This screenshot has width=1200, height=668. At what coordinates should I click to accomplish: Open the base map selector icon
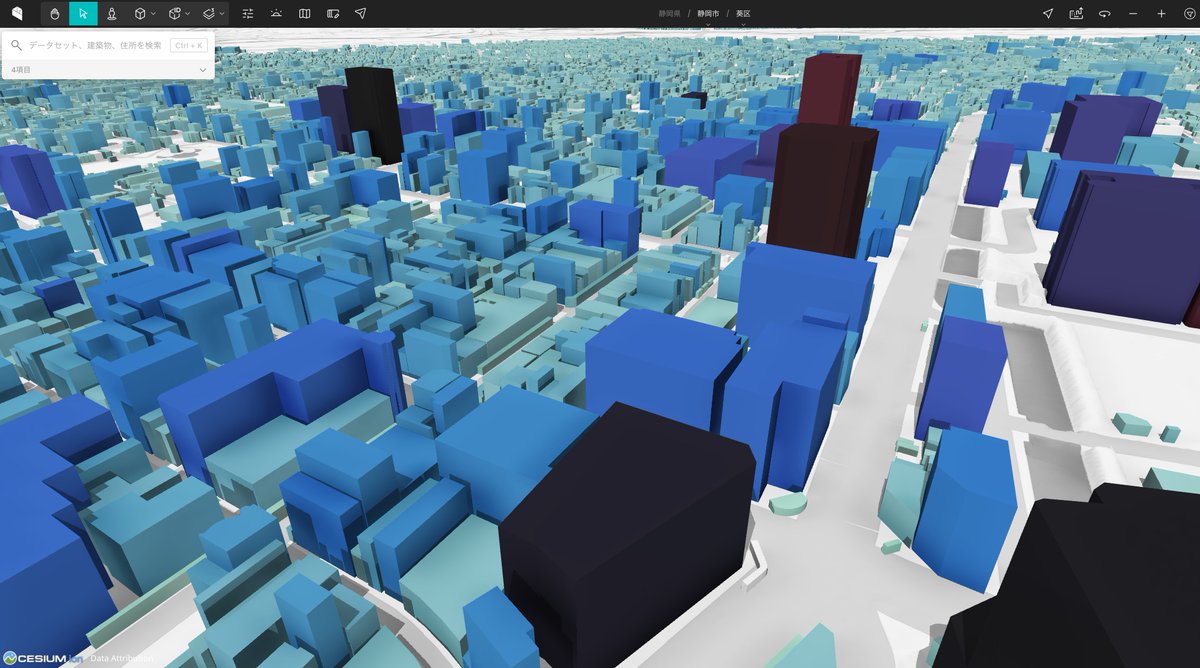click(x=304, y=13)
